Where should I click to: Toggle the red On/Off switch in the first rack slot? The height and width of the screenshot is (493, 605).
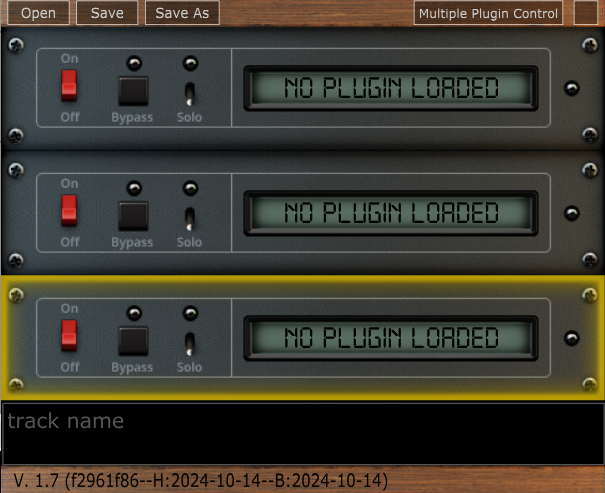(x=69, y=86)
